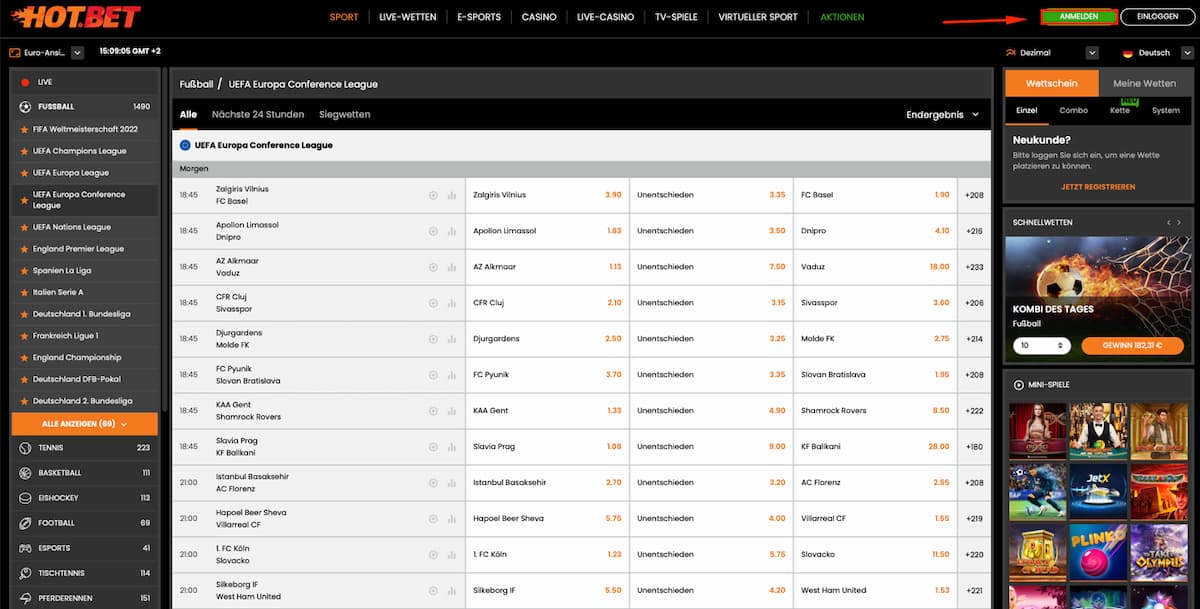Click the table tennis icon beside TISCHTENNIS
The height and width of the screenshot is (609, 1200).
(25, 573)
